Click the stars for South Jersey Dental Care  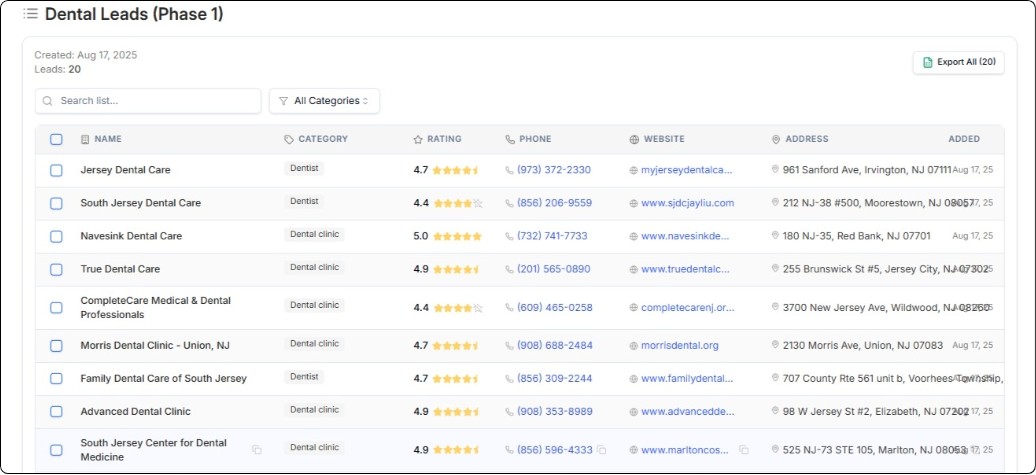tap(457, 203)
